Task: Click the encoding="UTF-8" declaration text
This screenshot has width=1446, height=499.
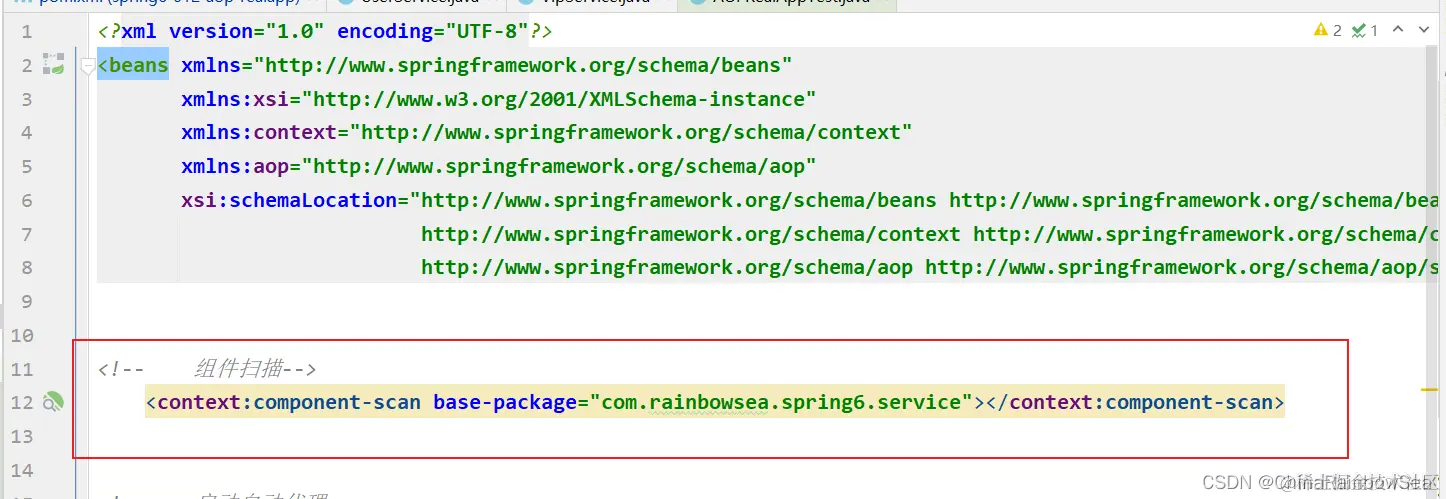Action: click(432, 32)
